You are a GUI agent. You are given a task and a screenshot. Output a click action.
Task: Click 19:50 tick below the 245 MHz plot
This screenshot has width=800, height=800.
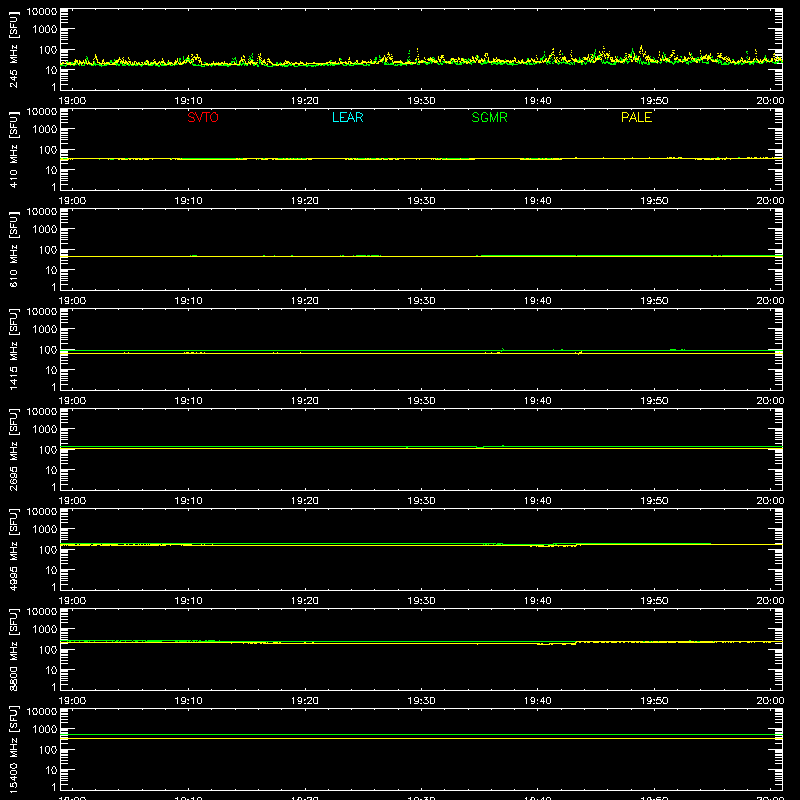(x=654, y=101)
